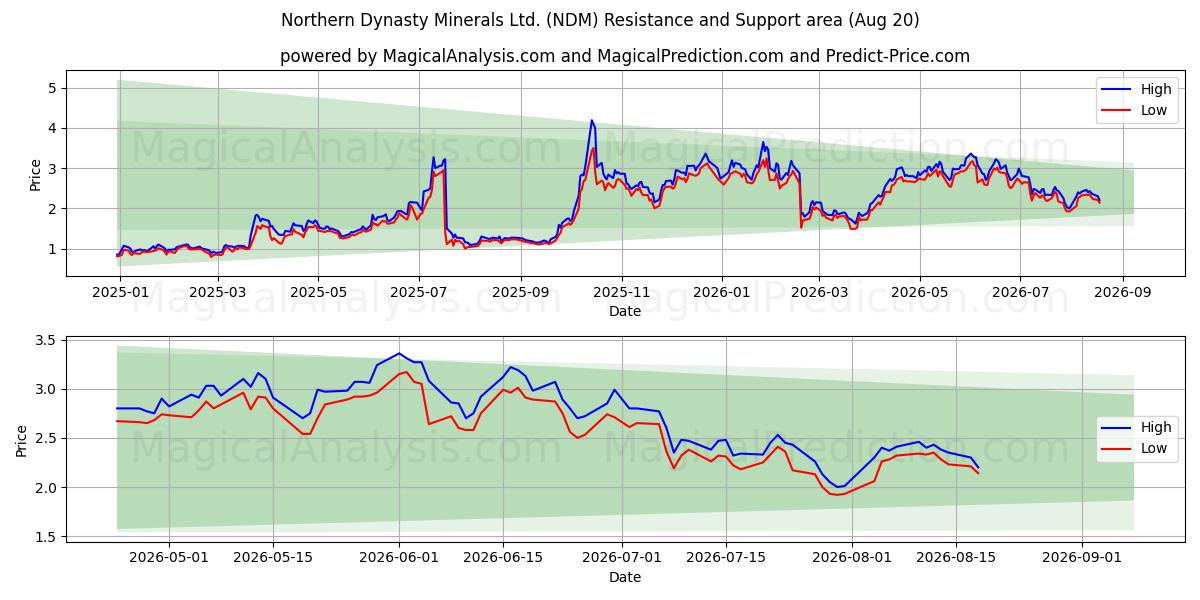Click the red Low line sample in upper legend
The image size is (1200, 600).
1118,110
